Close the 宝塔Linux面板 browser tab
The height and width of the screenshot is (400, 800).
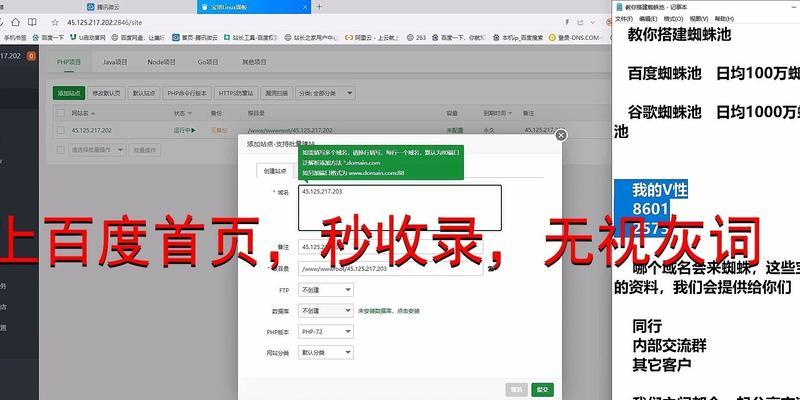pos(305,7)
